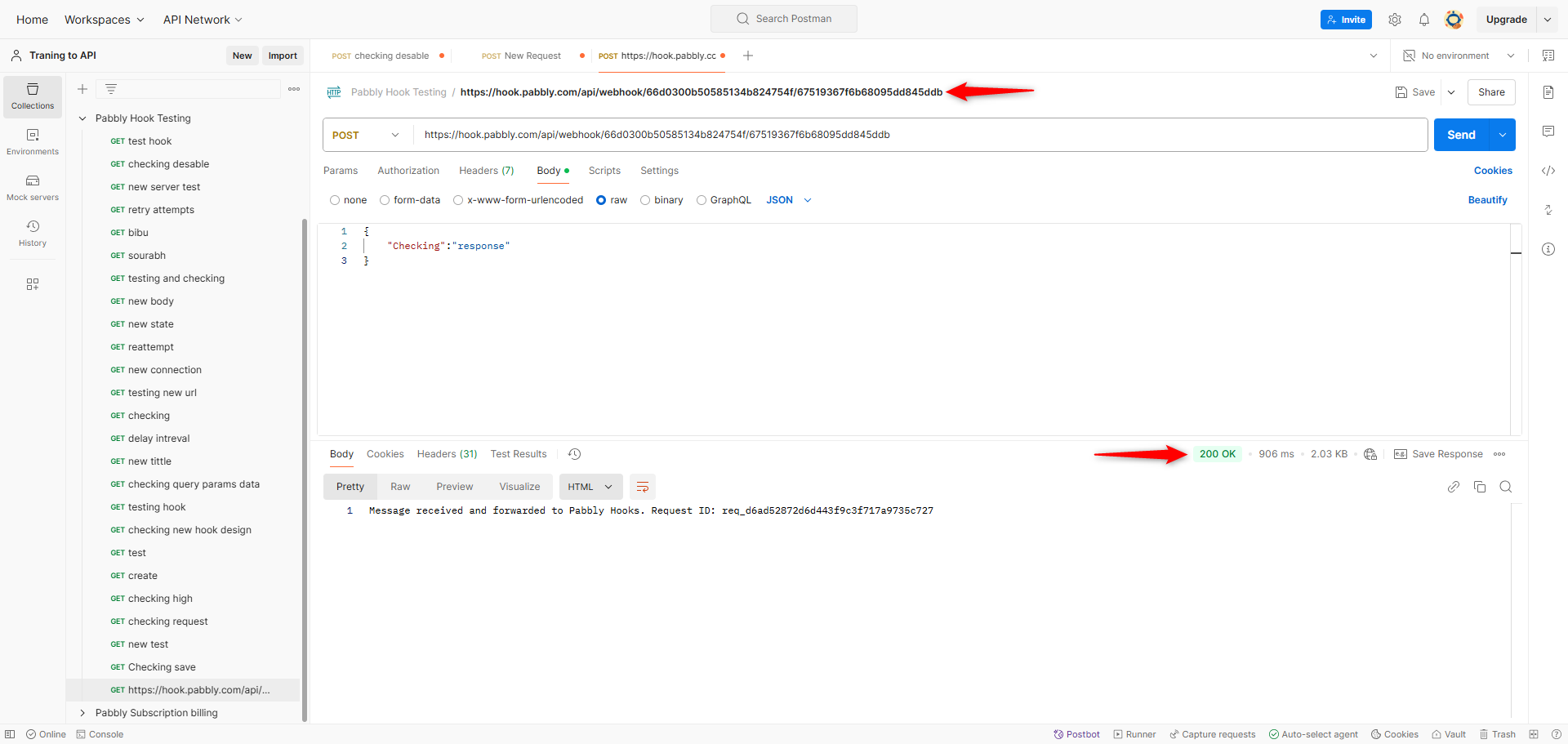Copy response link icon

pos(1454,487)
